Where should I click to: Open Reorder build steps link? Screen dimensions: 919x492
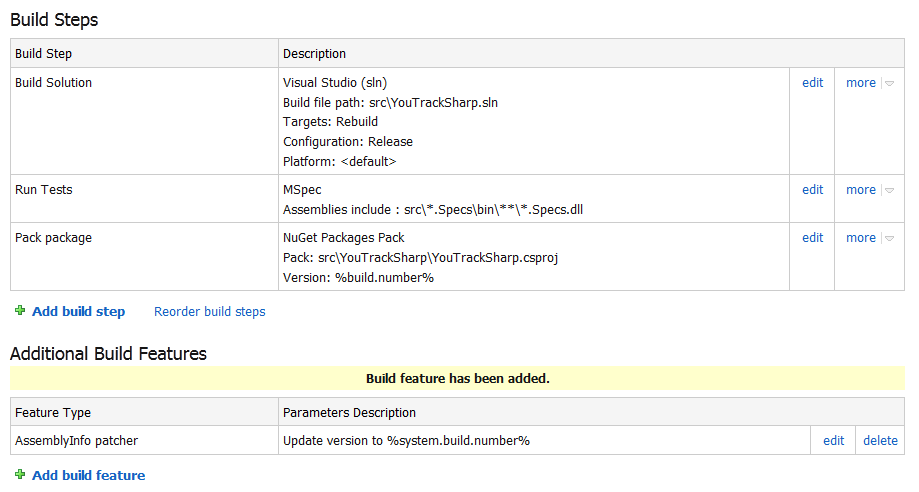(210, 312)
